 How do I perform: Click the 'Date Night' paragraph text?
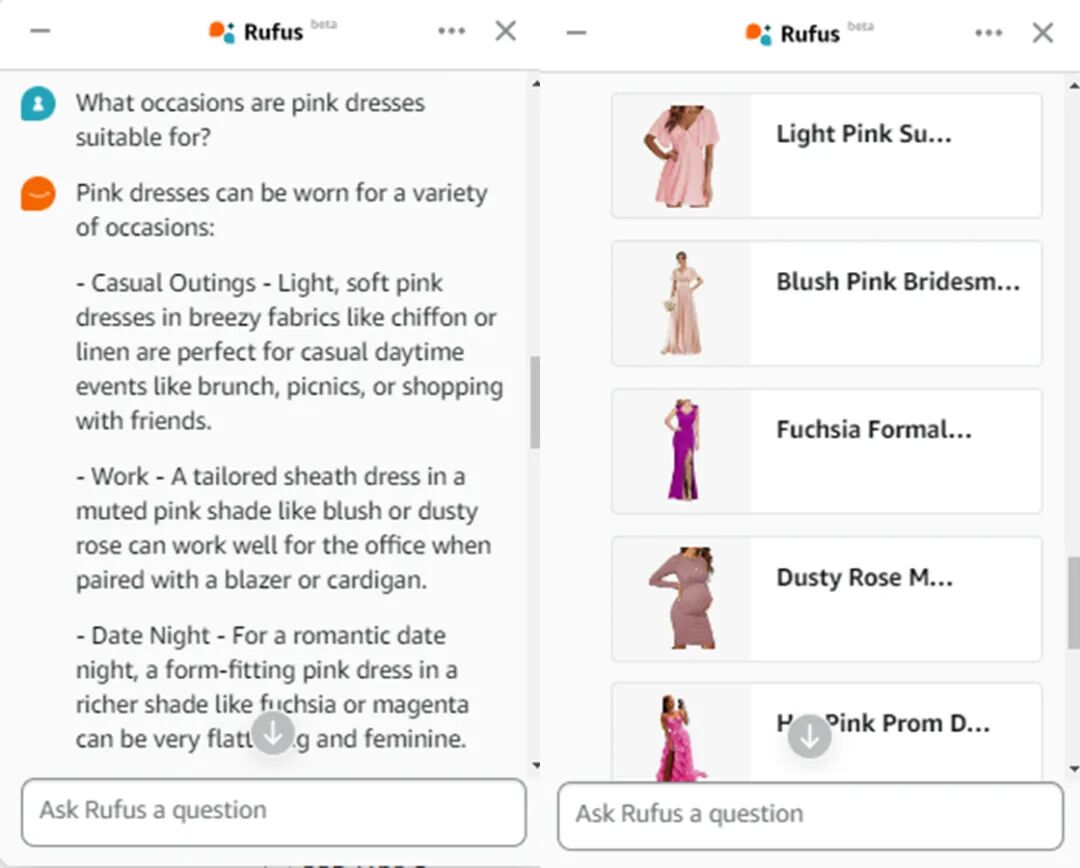273,687
